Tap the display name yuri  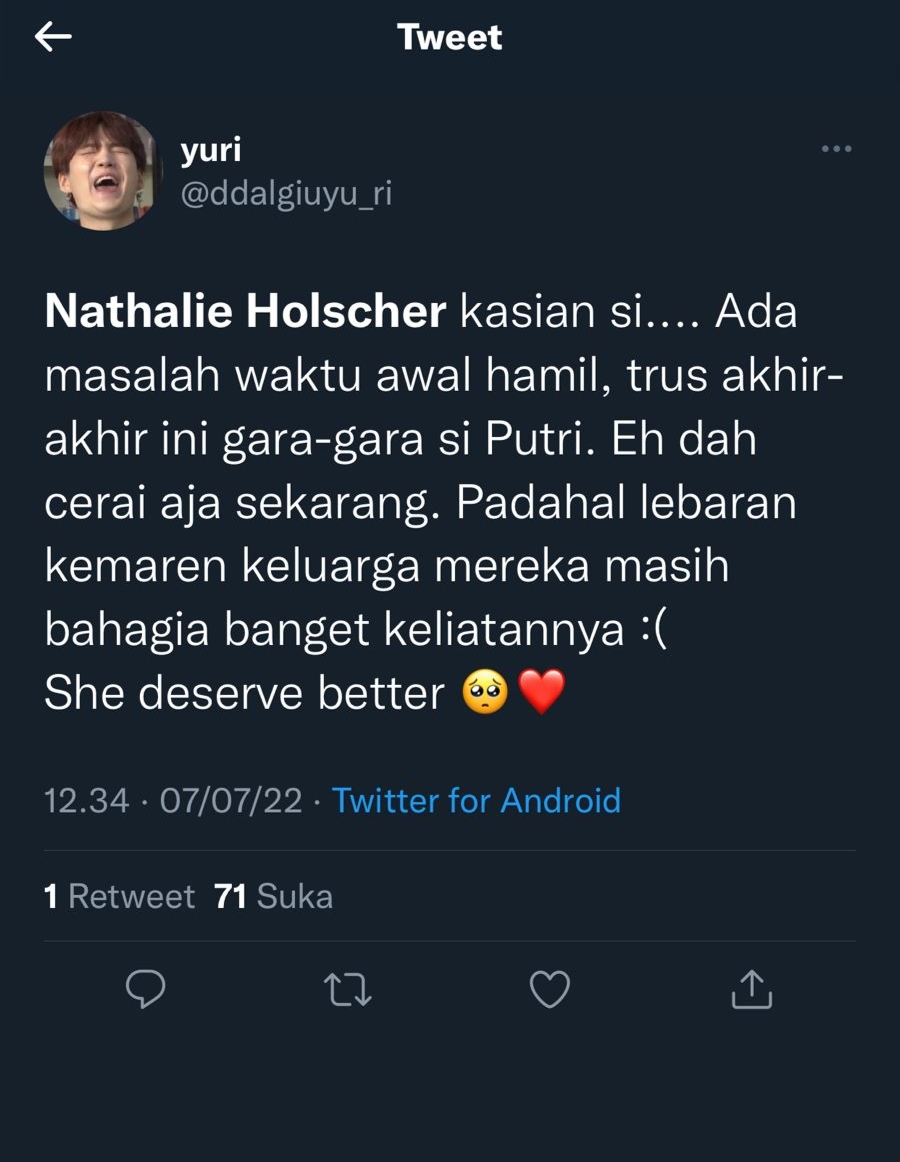click(211, 150)
